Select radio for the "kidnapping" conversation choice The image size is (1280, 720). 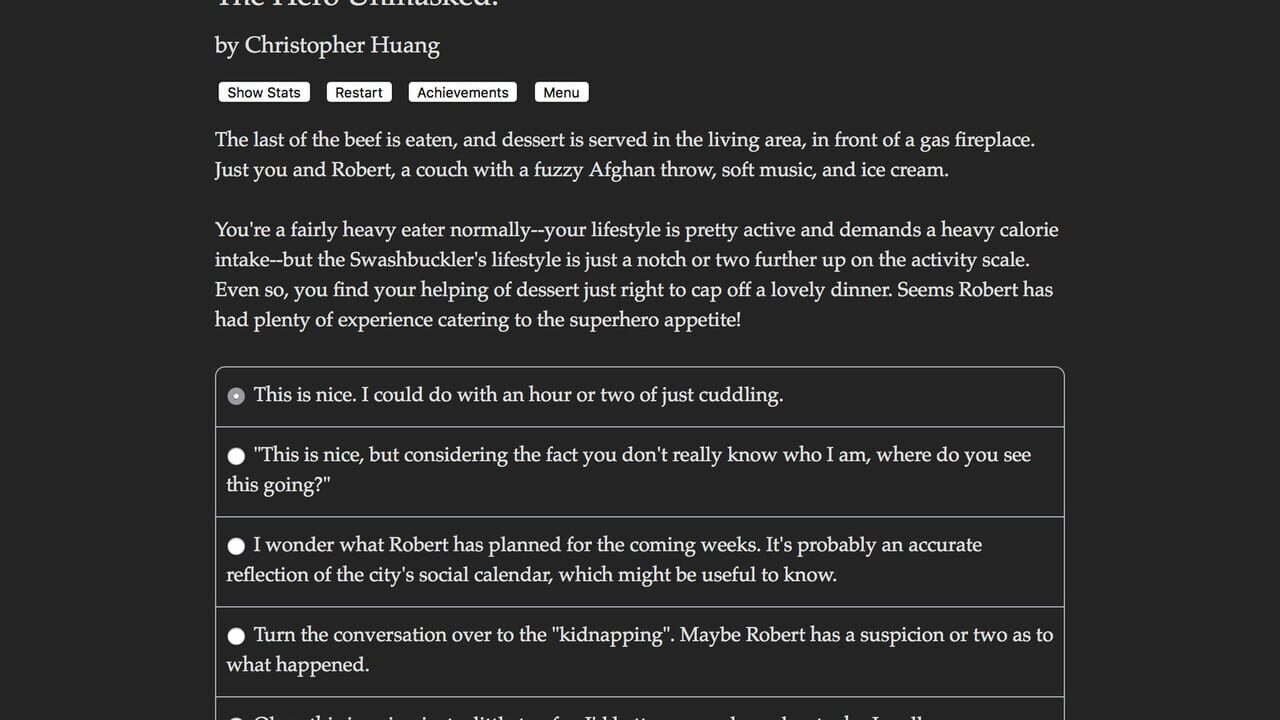pyautogui.click(x=236, y=636)
